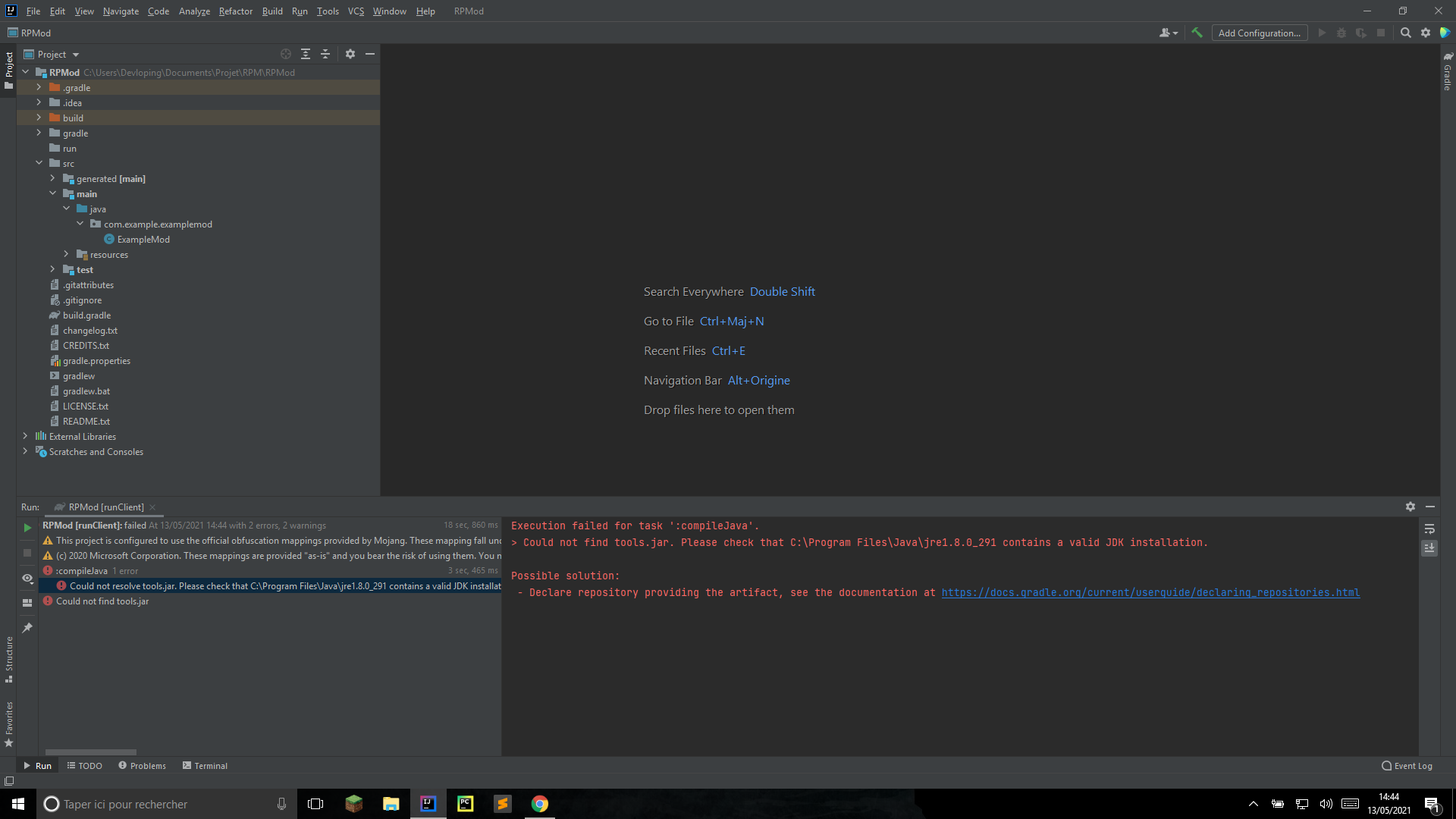Open Run panel settings gear
1456x819 pixels.
[x=1410, y=507]
